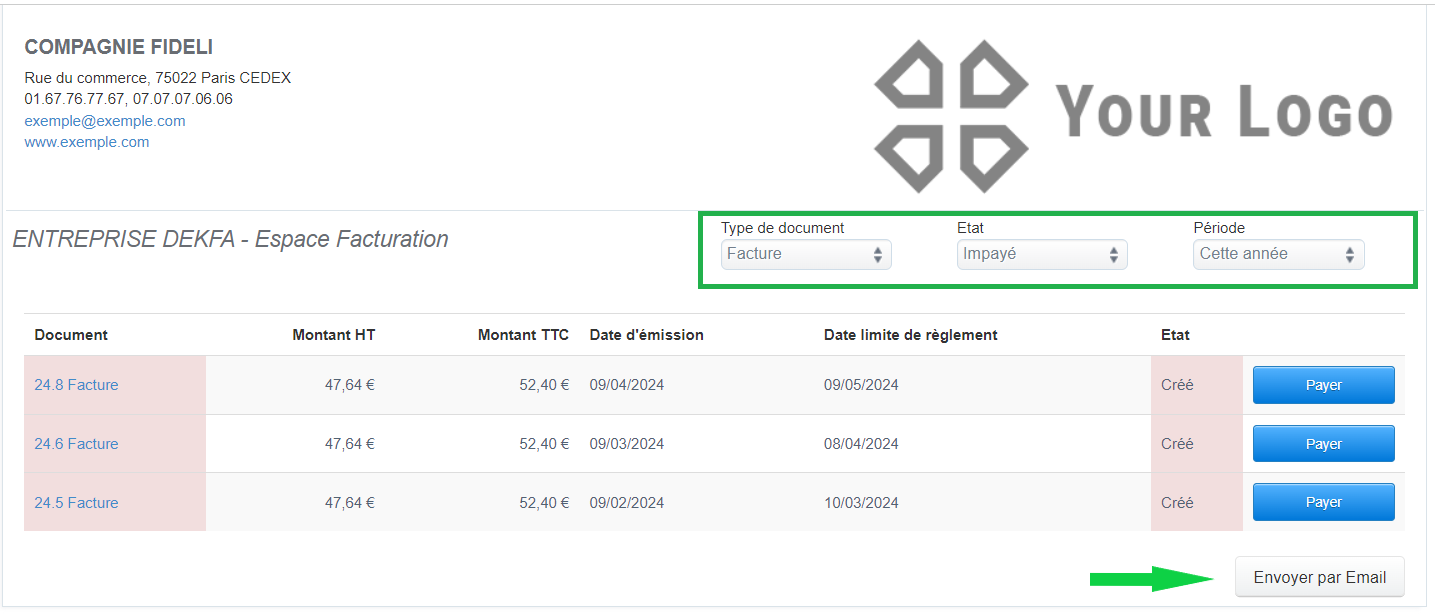Open the 24.6 Facture link
This screenshot has width=1435, height=614.
point(76,444)
